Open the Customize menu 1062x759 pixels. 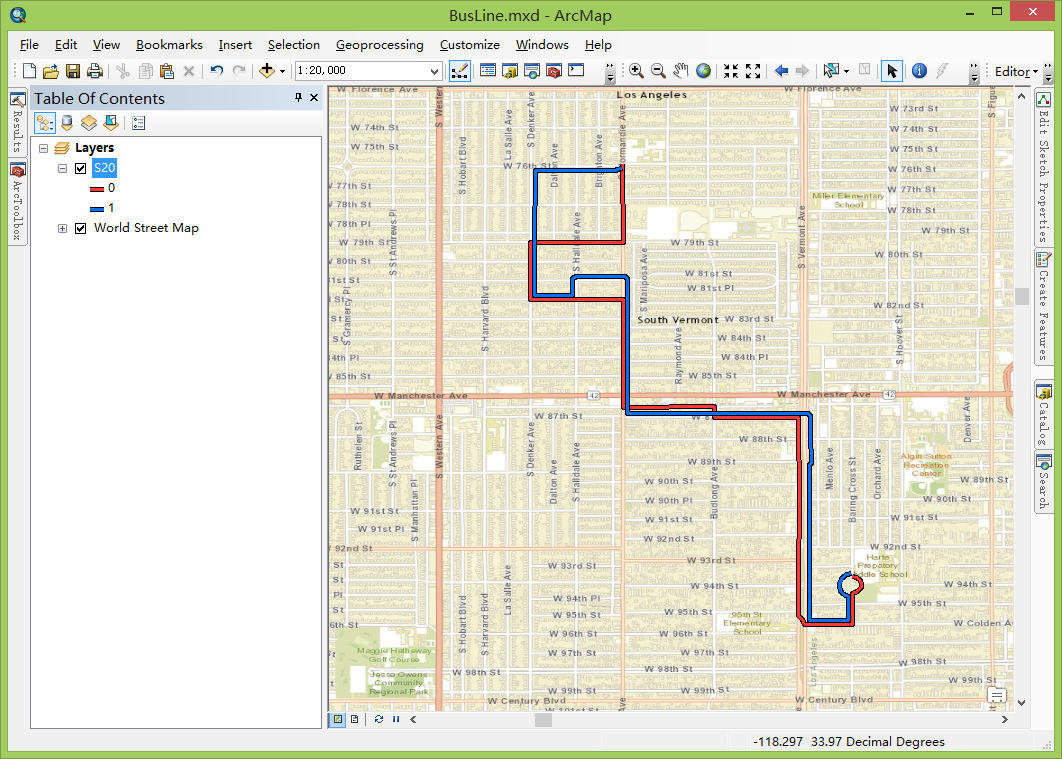469,45
